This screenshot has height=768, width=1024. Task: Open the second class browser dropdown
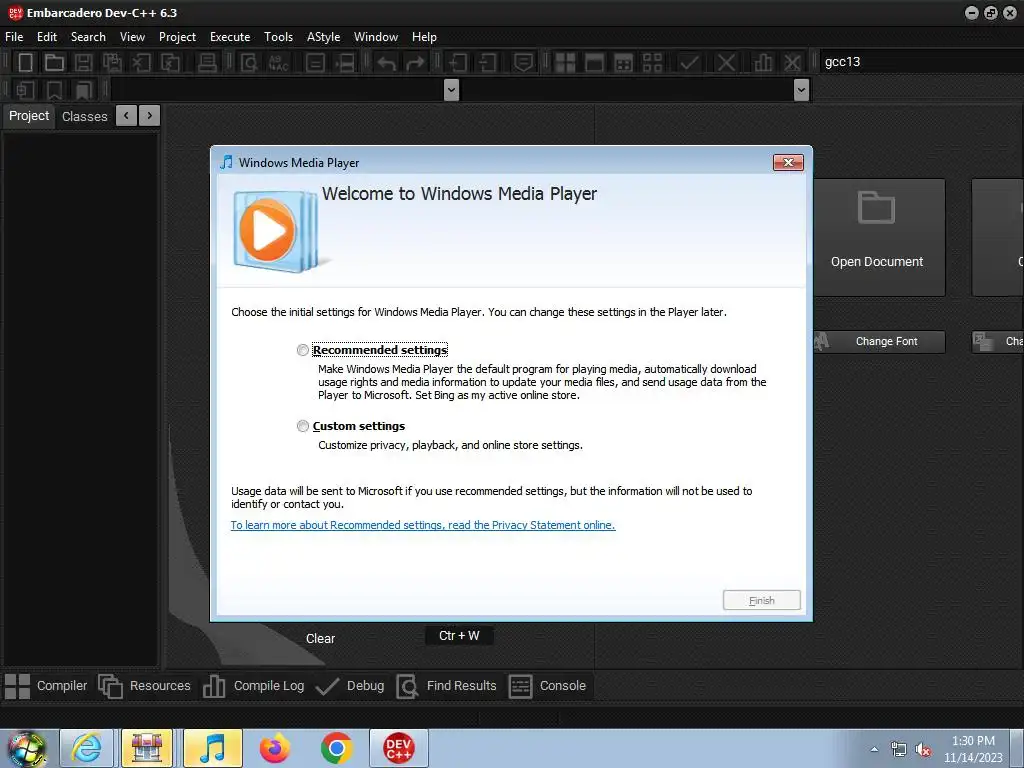point(801,89)
